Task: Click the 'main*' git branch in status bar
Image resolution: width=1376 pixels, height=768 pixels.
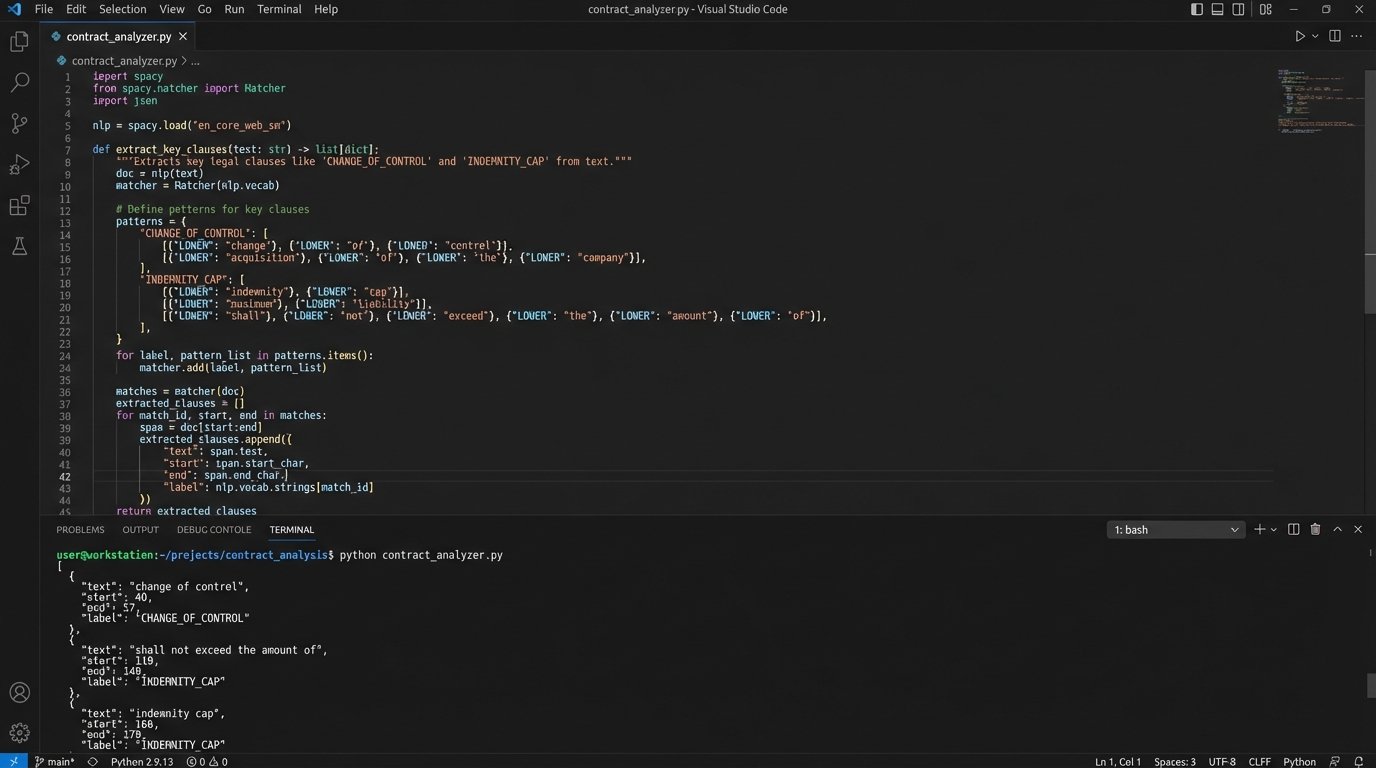Action: (53, 762)
